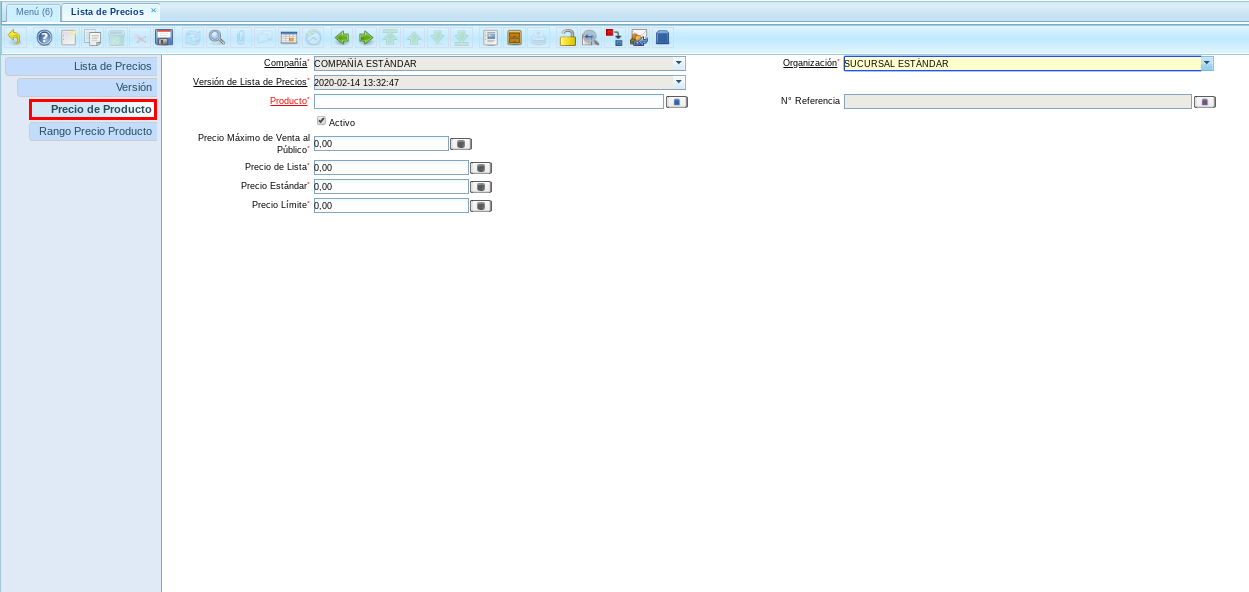Open calculator for Precio de Lista
This screenshot has height=592, width=1249.
coord(481,168)
